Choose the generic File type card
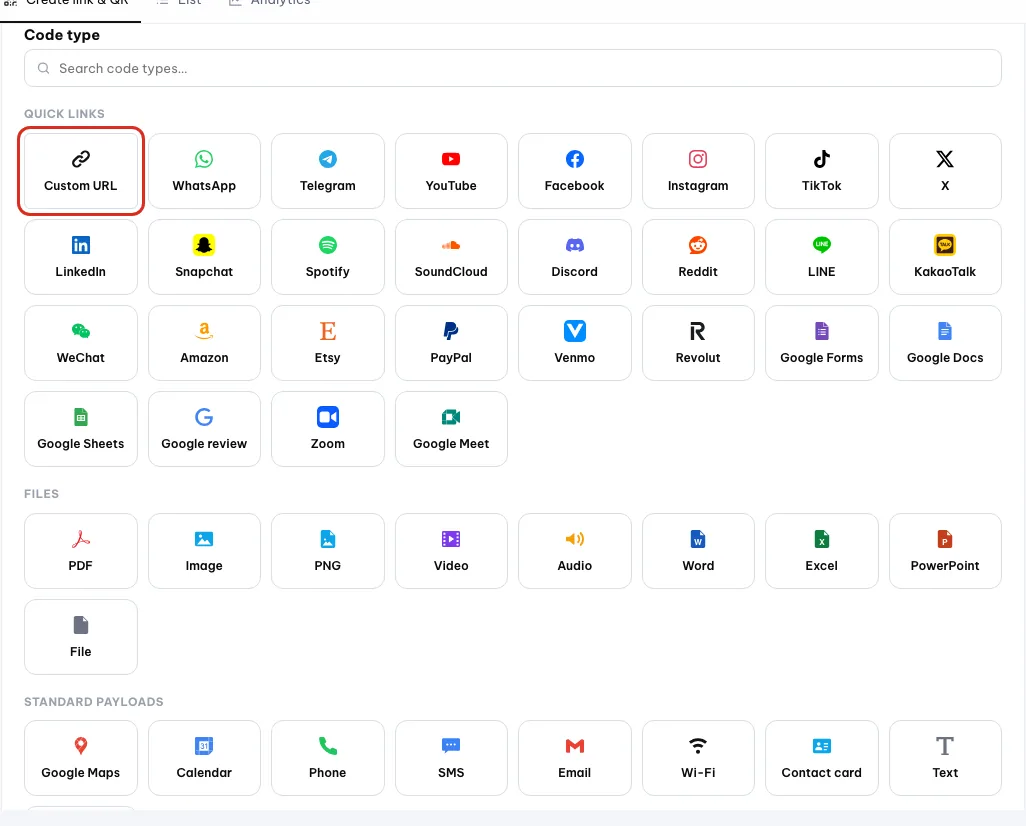The height and width of the screenshot is (826, 1026). click(x=80, y=637)
